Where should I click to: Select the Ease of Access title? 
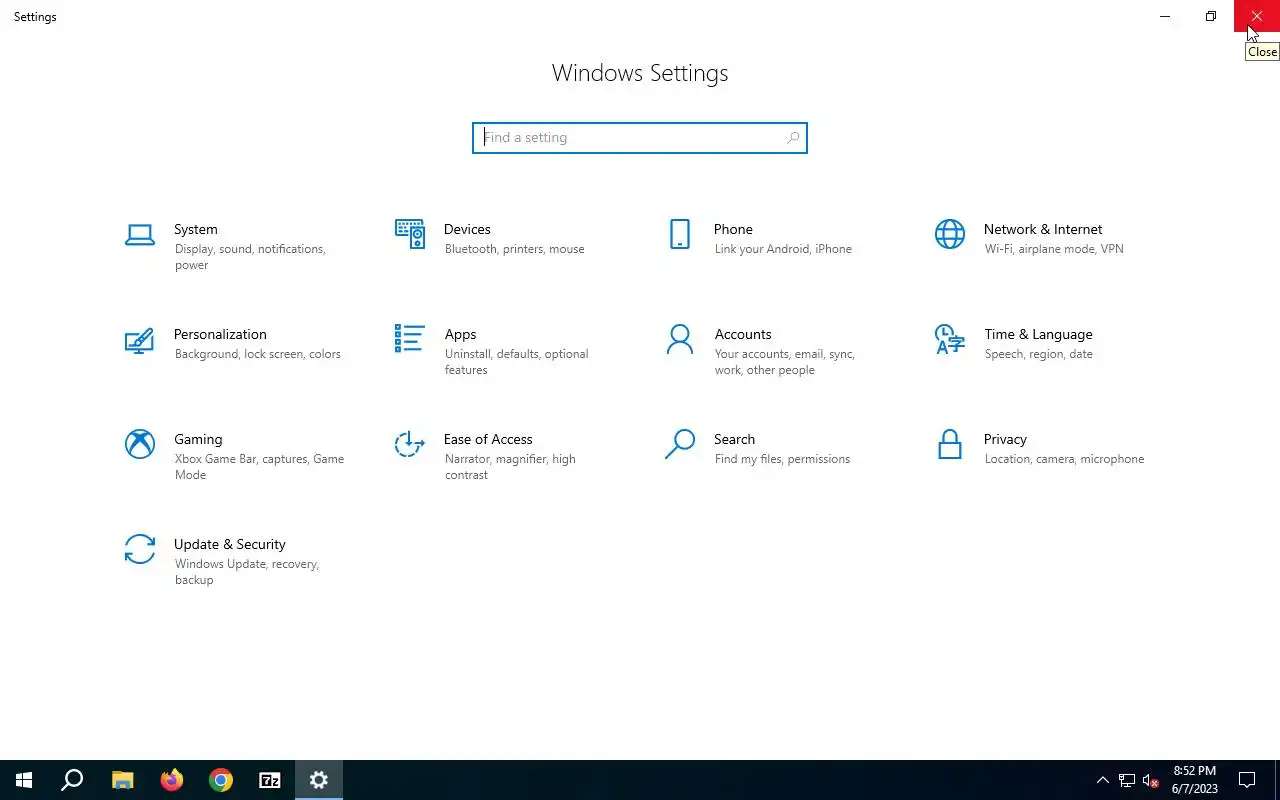tap(488, 439)
